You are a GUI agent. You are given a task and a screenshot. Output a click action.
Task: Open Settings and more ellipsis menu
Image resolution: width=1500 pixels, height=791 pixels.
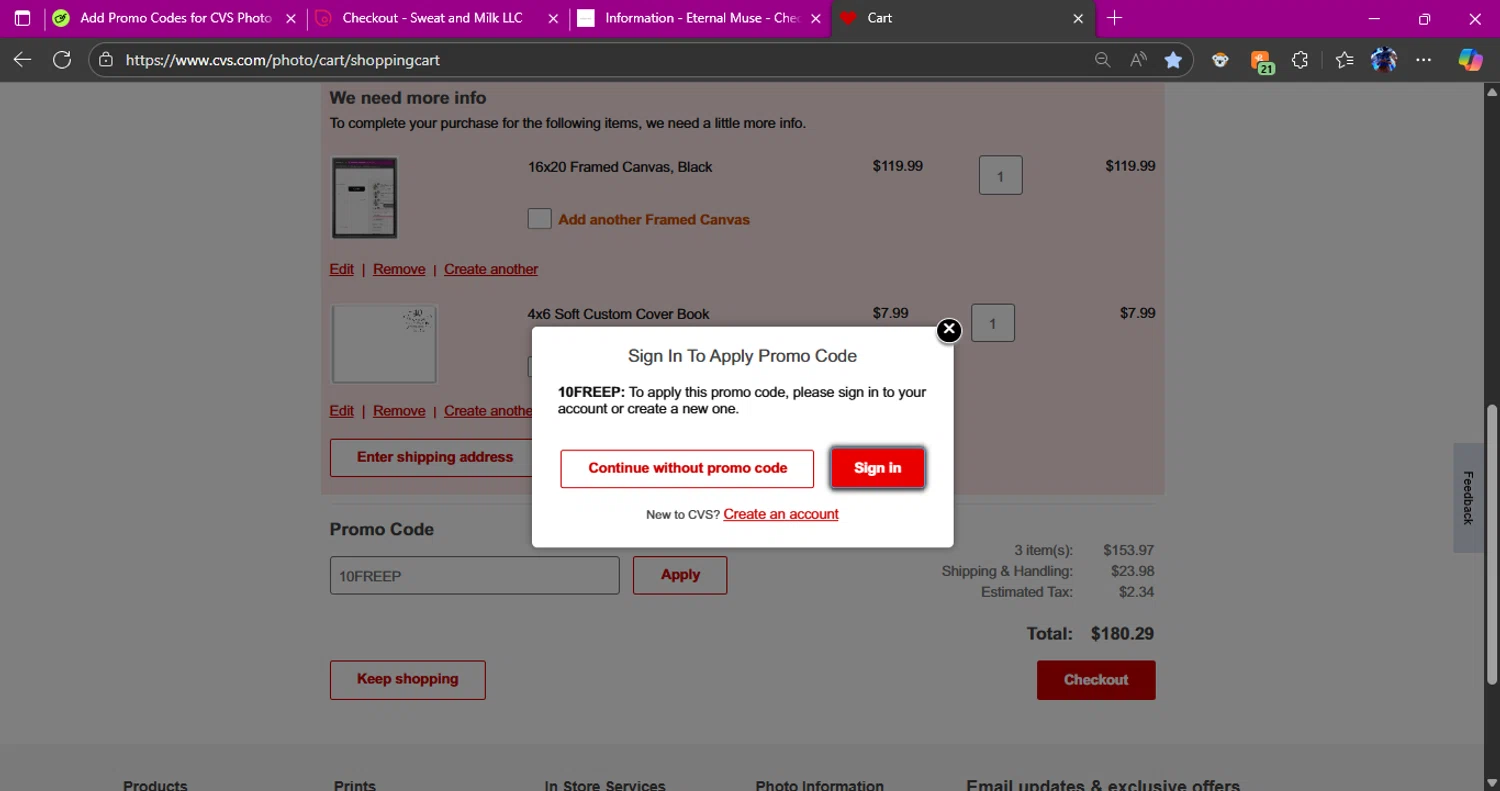point(1424,60)
